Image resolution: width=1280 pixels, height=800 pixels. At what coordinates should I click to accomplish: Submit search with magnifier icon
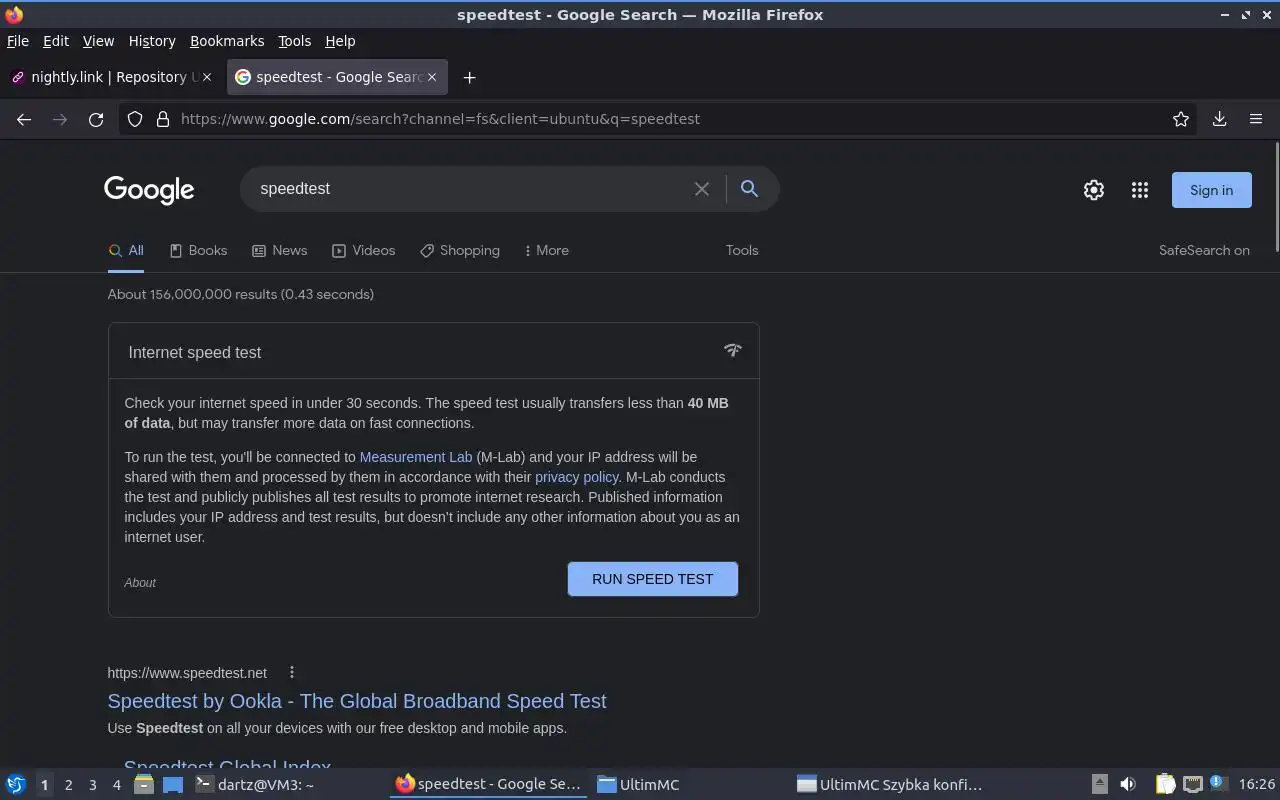click(749, 188)
